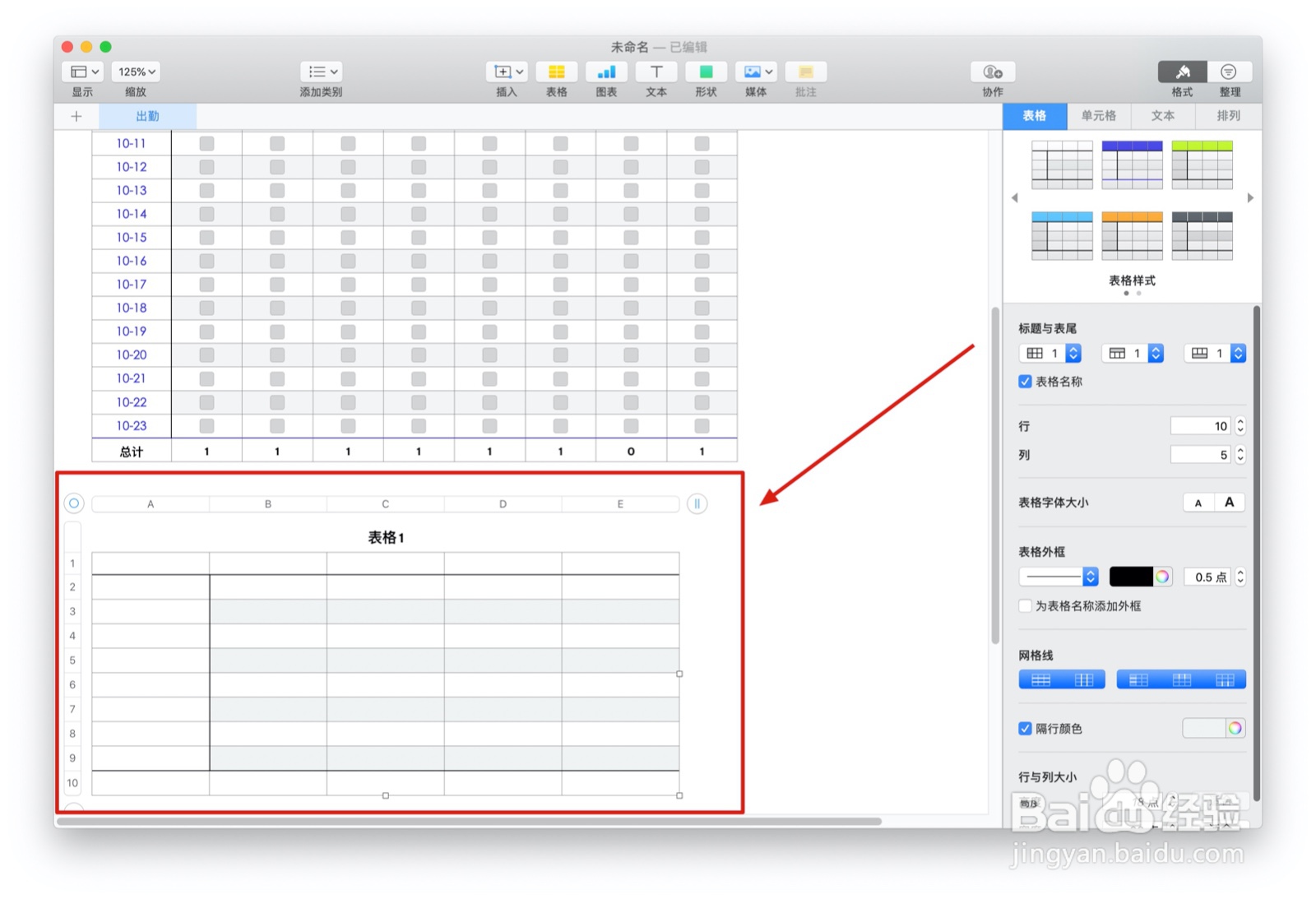Image resolution: width=1316 pixels, height=899 pixels.
Task: Click the table select handle circle
Action: click(x=74, y=503)
